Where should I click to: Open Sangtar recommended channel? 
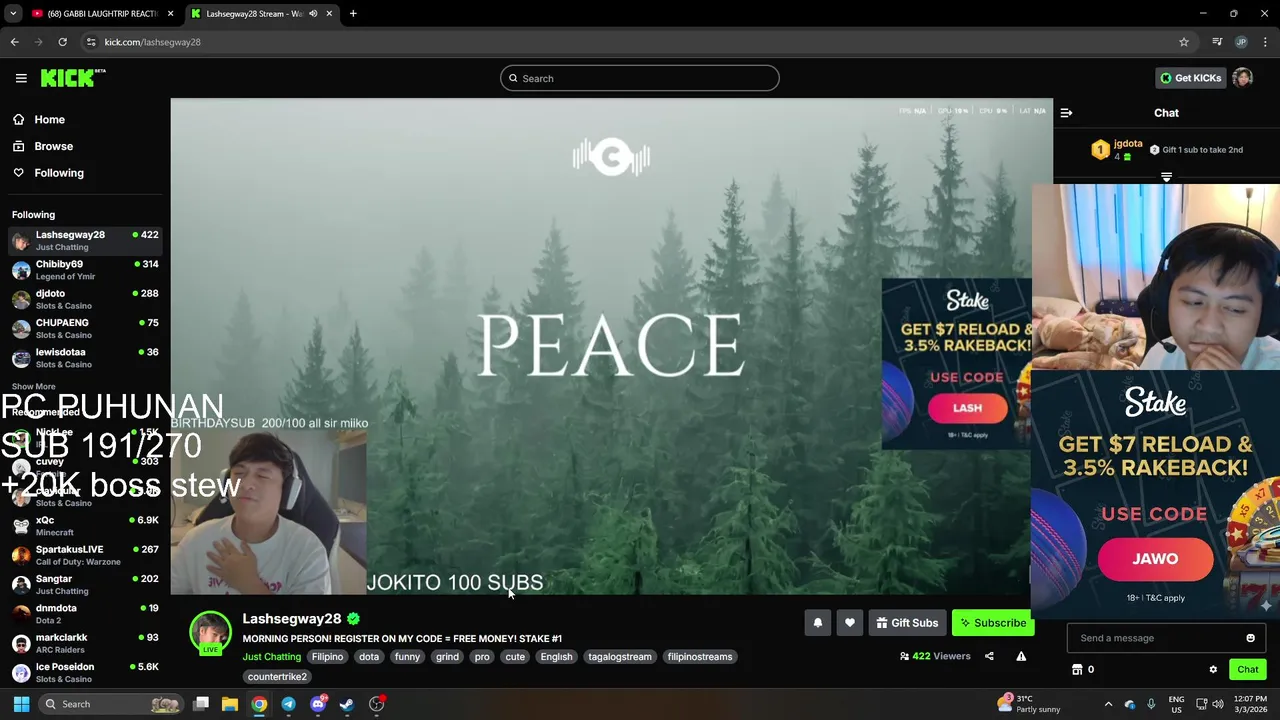[x=85, y=584]
